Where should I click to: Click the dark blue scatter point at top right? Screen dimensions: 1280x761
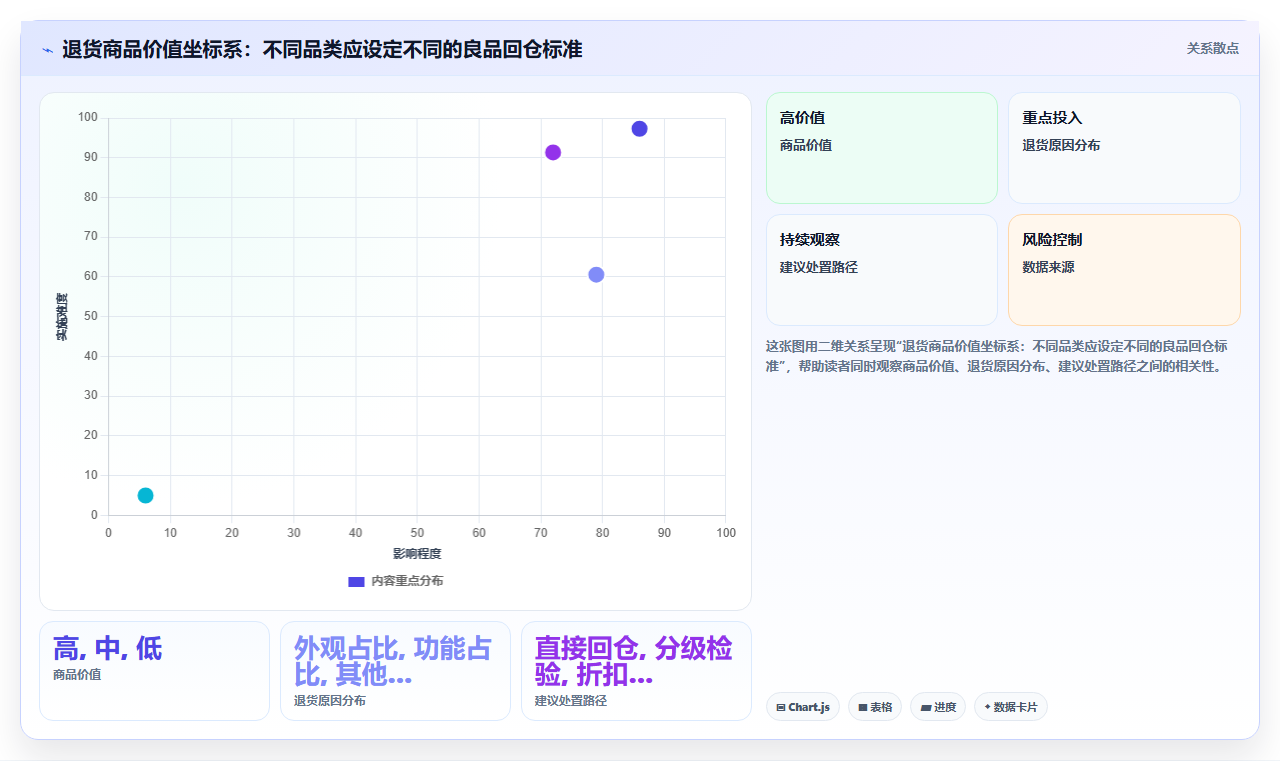[x=639, y=129]
